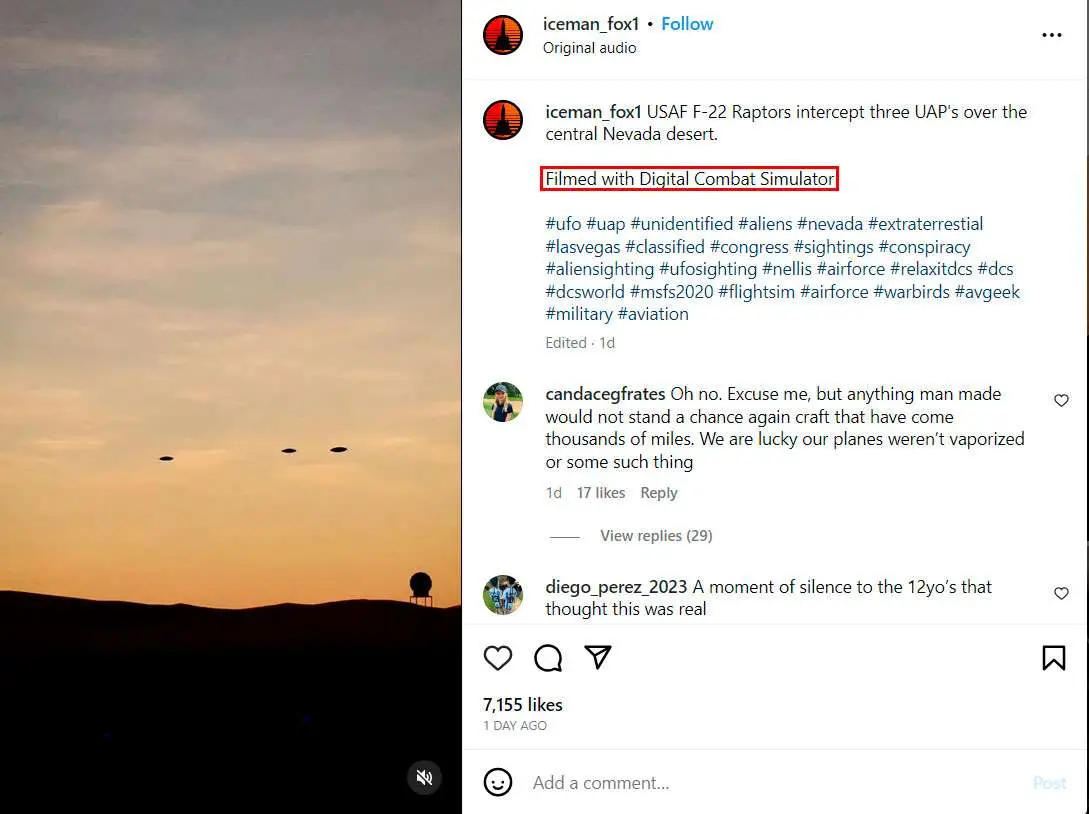The image size is (1089, 814).
Task: Like candacegfrates' comment
Action: click(x=1061, y=400)
